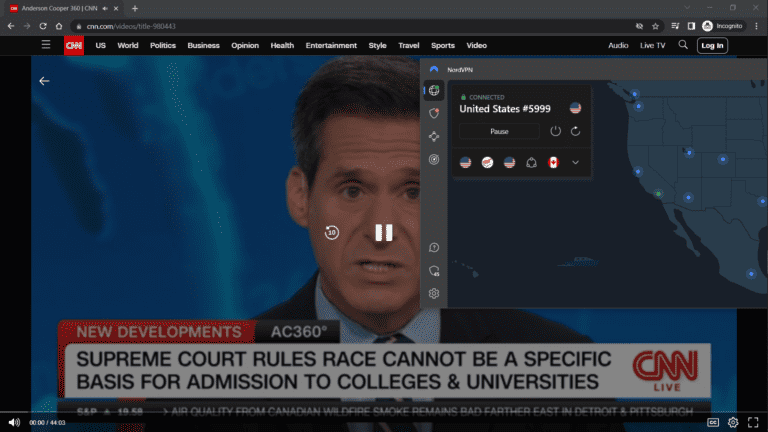
Task: Reconnect VPN with refresh icon
Action: [x=576, y=131]
